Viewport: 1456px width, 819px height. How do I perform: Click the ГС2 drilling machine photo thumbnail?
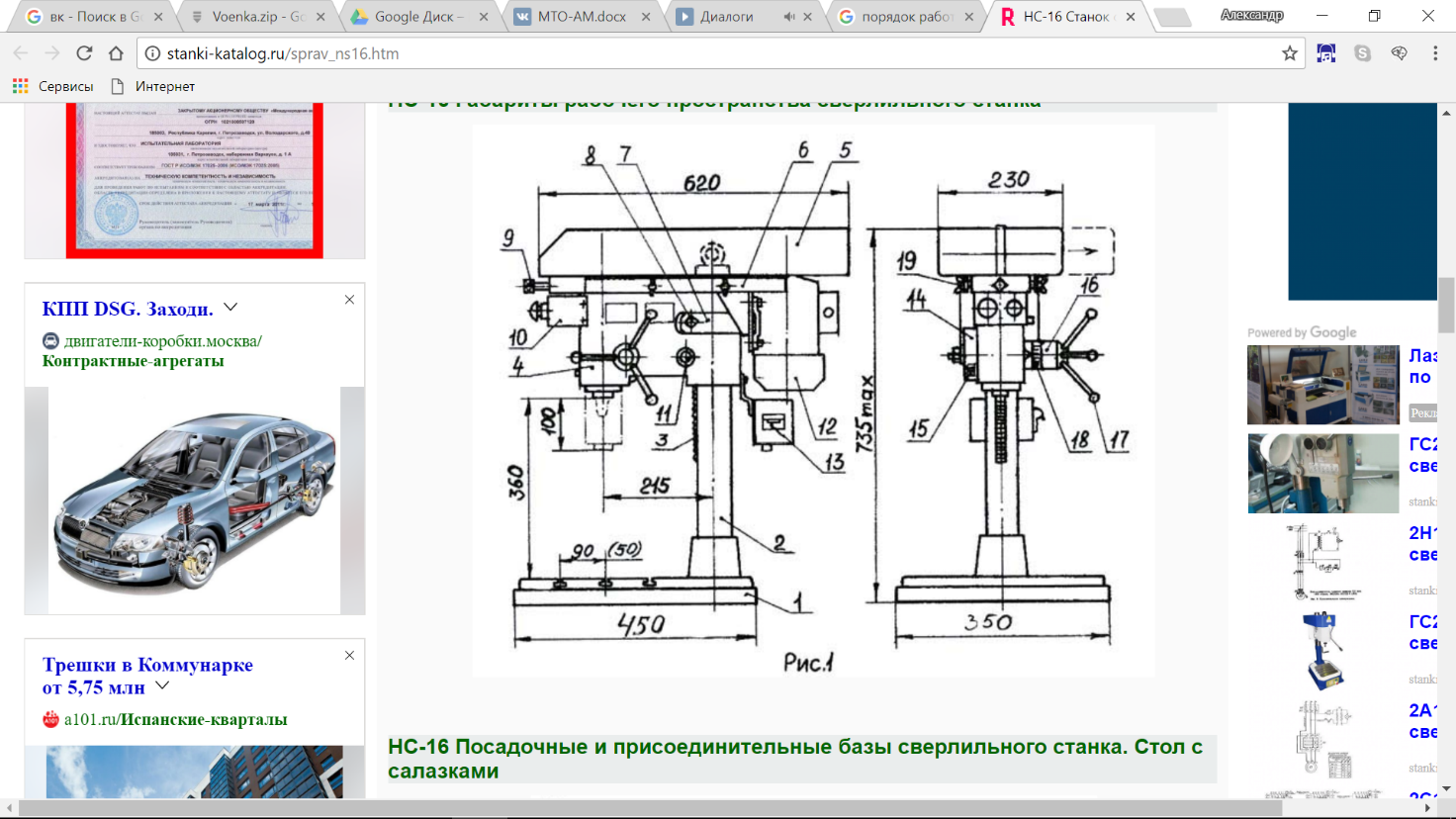pyautogui.click(x=1323, y=473)
